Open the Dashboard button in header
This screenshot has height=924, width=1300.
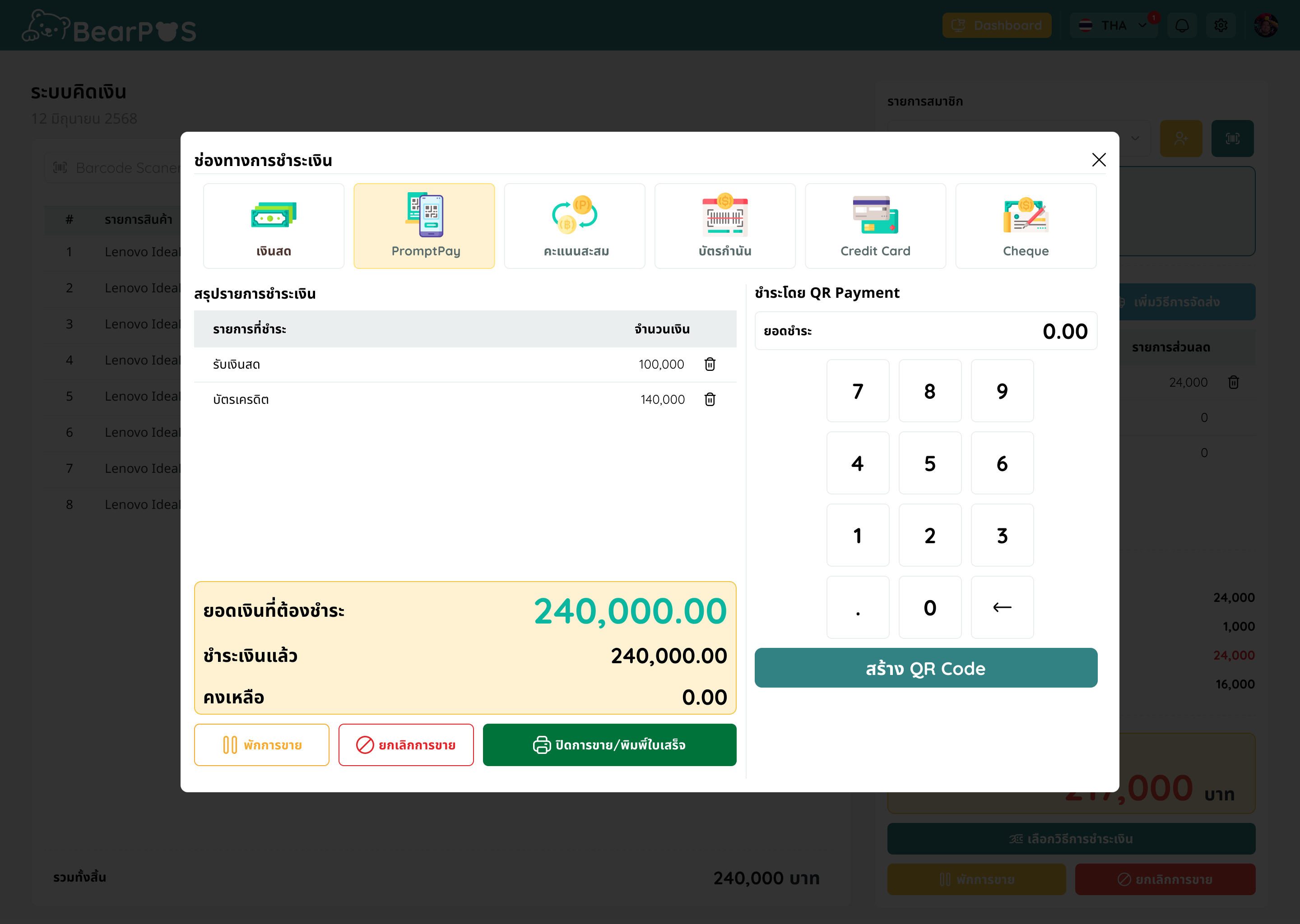point(997,26)
